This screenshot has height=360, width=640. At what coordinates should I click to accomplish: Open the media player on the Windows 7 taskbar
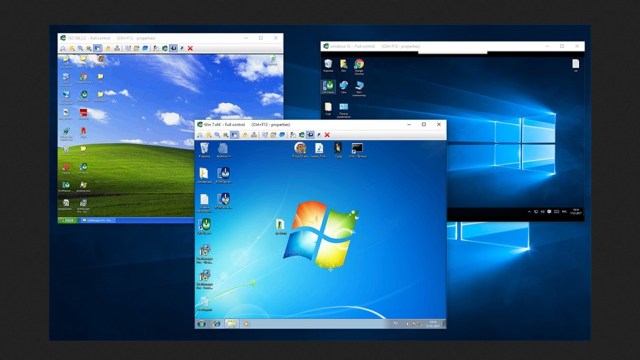click(x=246, y=324)
